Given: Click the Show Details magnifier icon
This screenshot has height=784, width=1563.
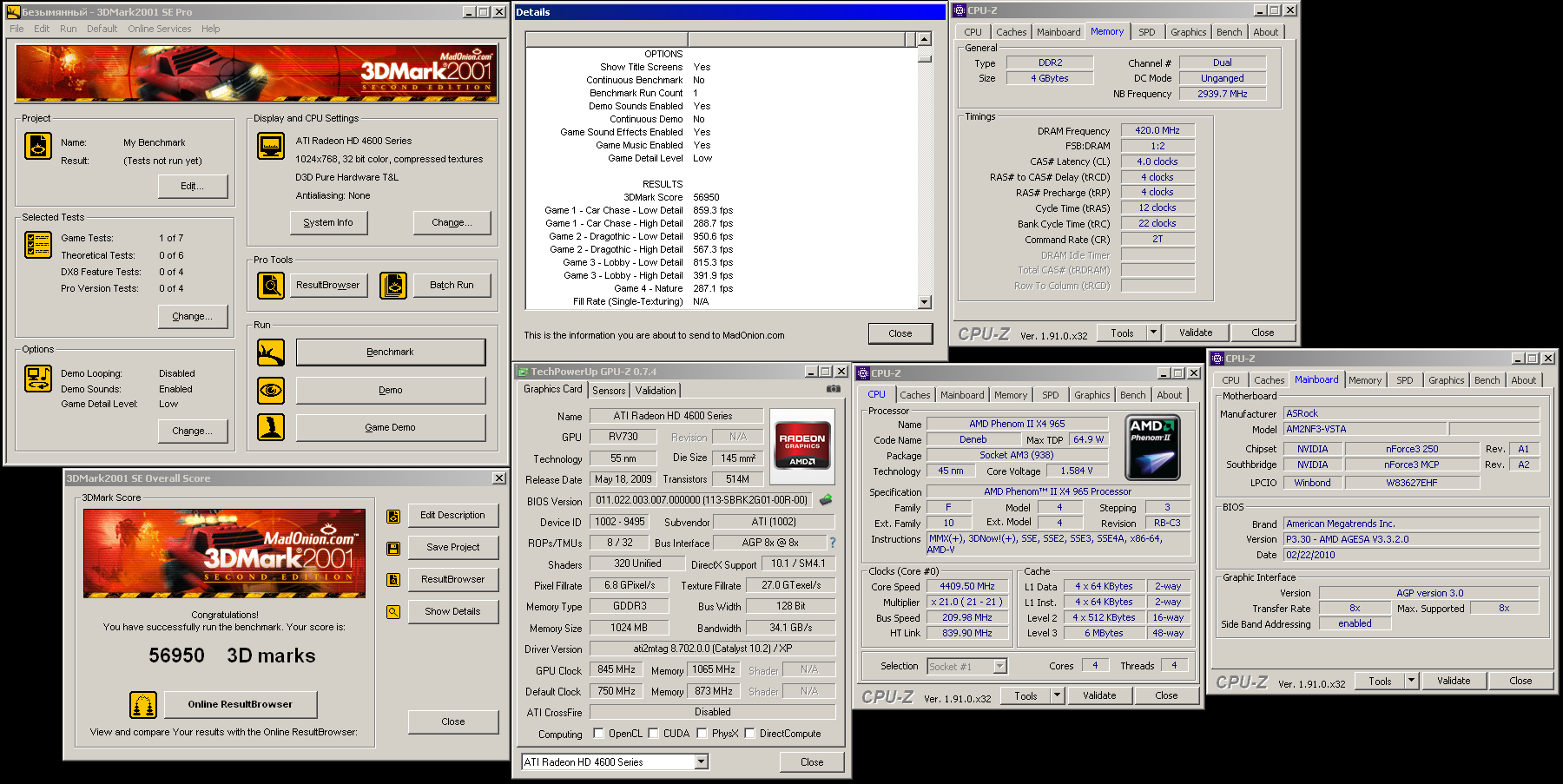Looking at the screenshot, I should click(393, 612).
